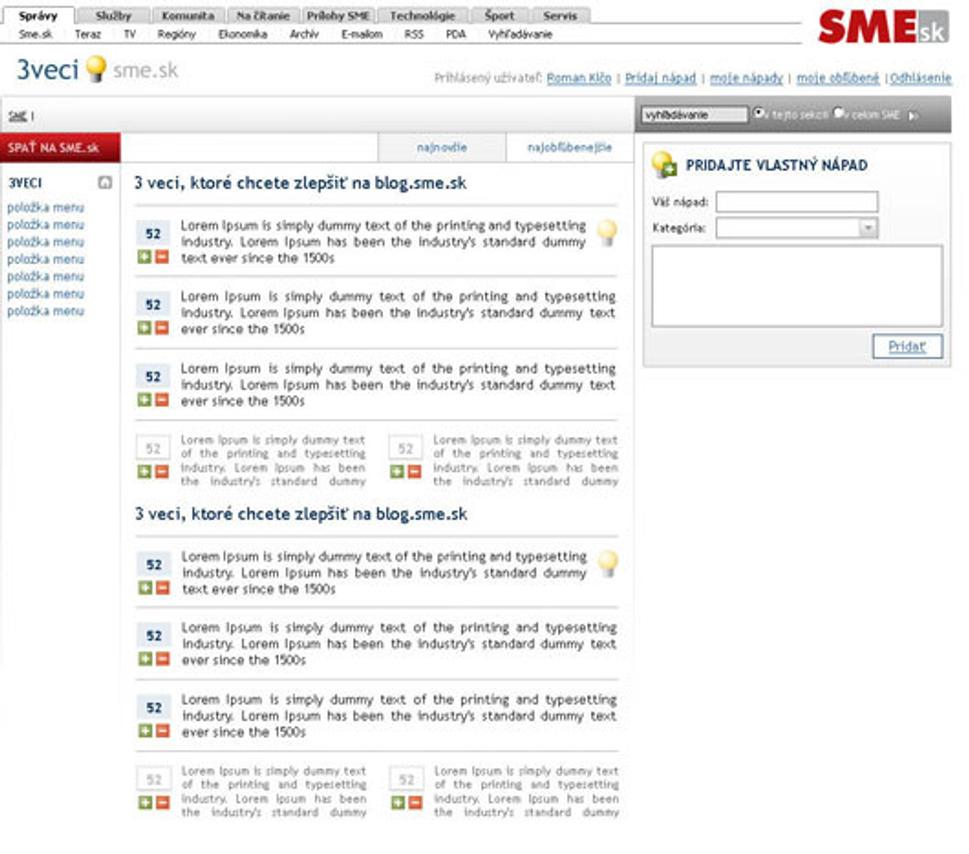Click the add-idea lightbulb icon beside Pridajte vlastný nápad

(664, 165)
